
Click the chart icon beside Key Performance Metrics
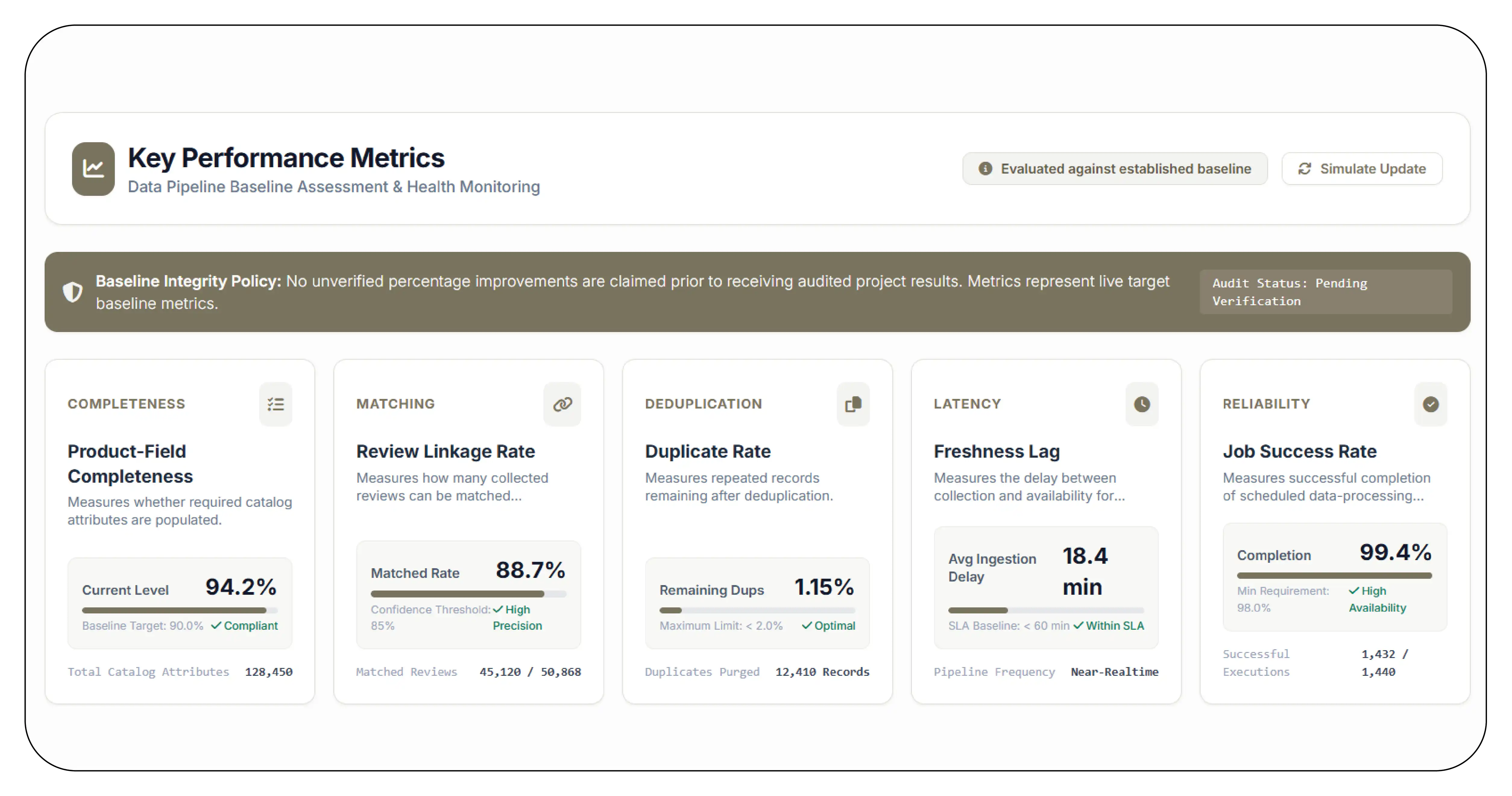click(x=93, y=169)
